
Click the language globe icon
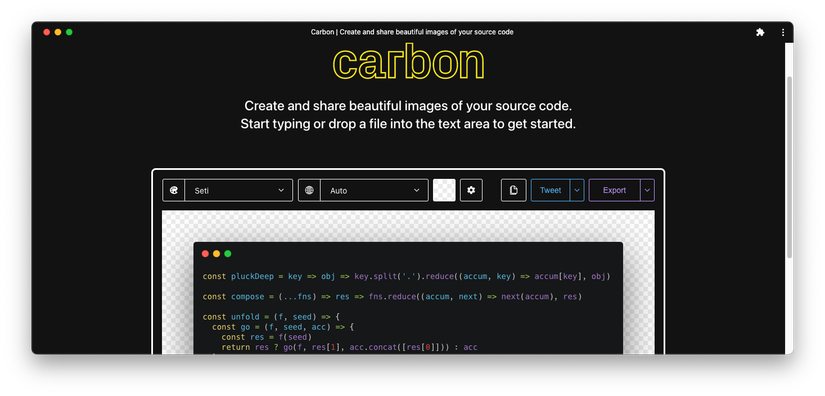pyautogui.click(x=309, y=190)
